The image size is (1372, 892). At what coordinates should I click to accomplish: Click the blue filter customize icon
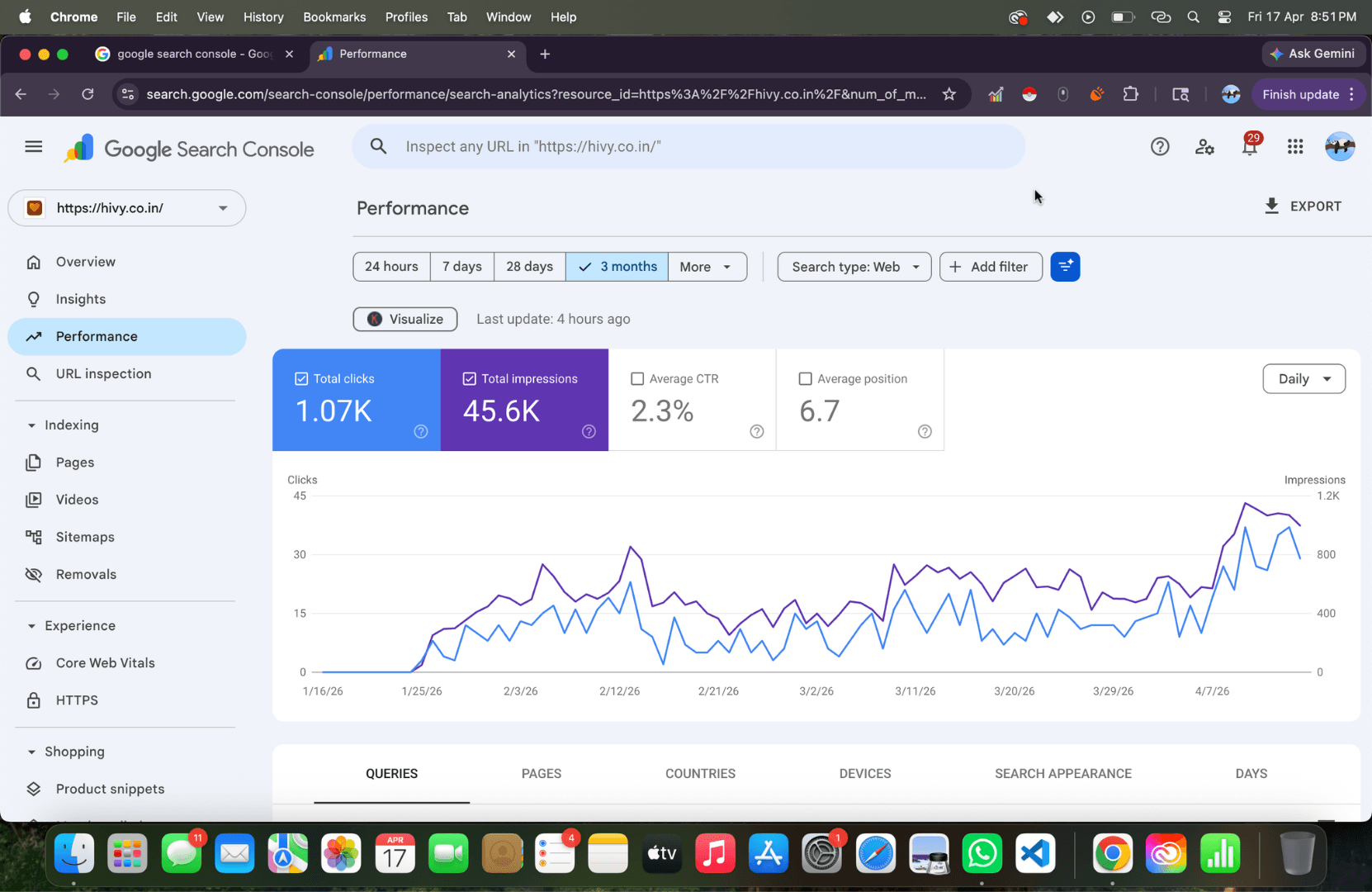pyautogui.click(x=1065, y=267)
